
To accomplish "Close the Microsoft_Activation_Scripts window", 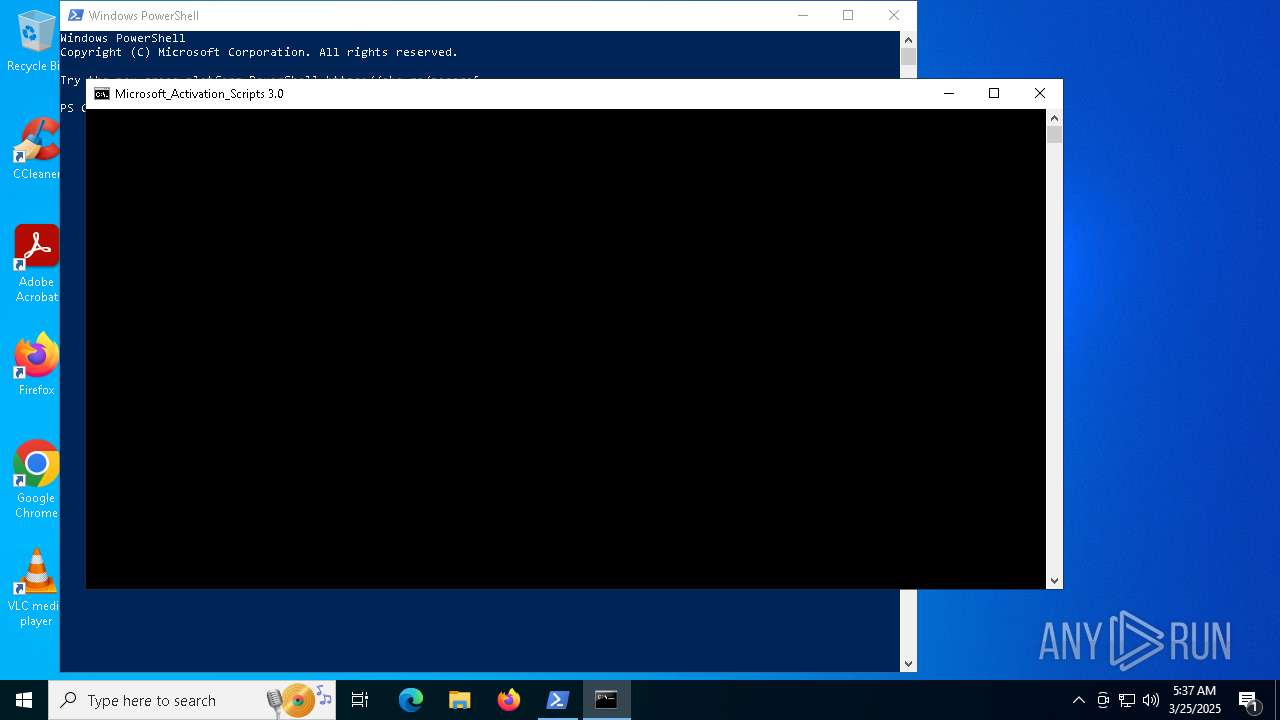I will (x=1040, y=93).
